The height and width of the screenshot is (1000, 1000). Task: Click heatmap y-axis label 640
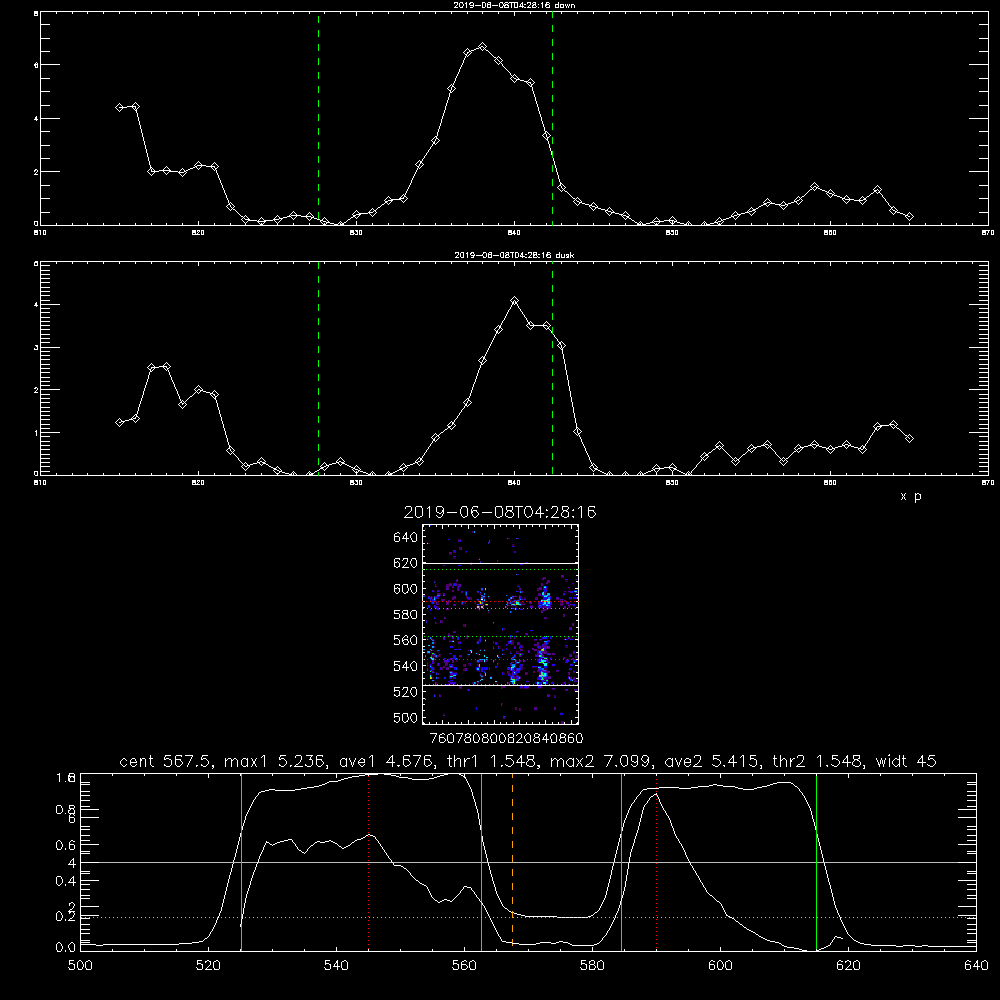coord(406,538)
